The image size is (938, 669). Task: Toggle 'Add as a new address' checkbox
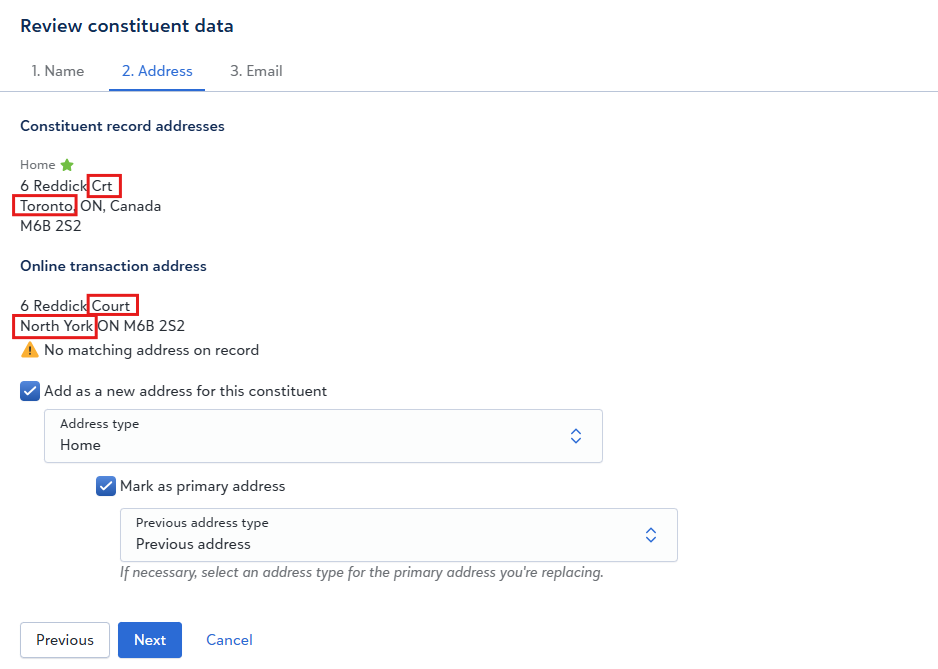[30, 391]
